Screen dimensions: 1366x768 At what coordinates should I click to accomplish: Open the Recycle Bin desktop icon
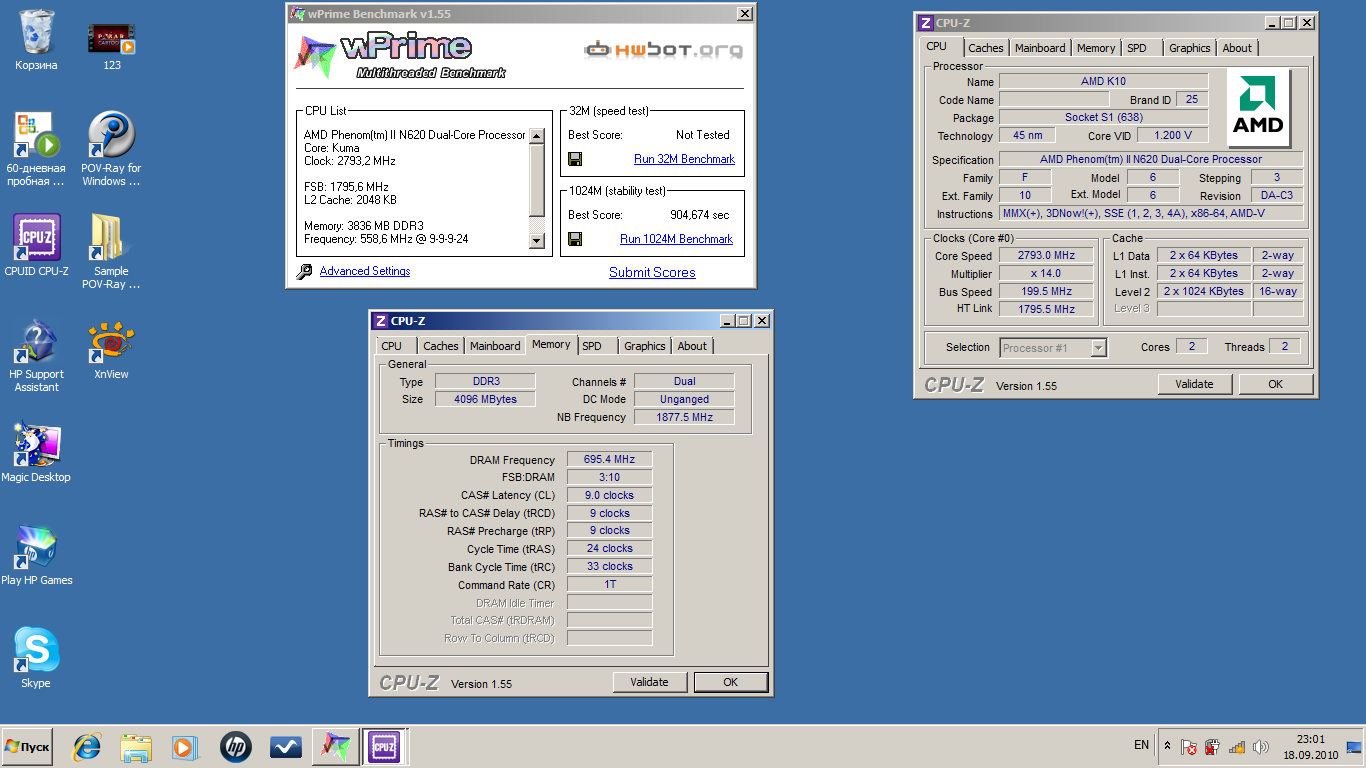(37, 41)
